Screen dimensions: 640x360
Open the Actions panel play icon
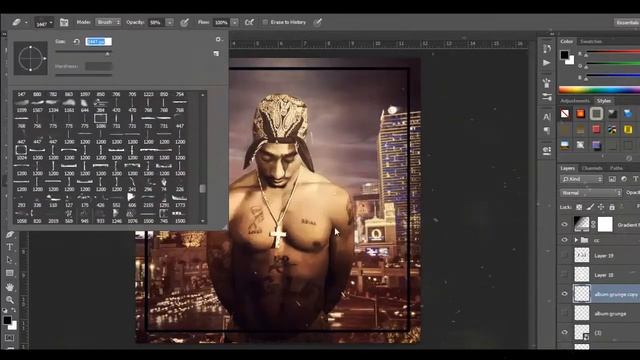[547, 63]
